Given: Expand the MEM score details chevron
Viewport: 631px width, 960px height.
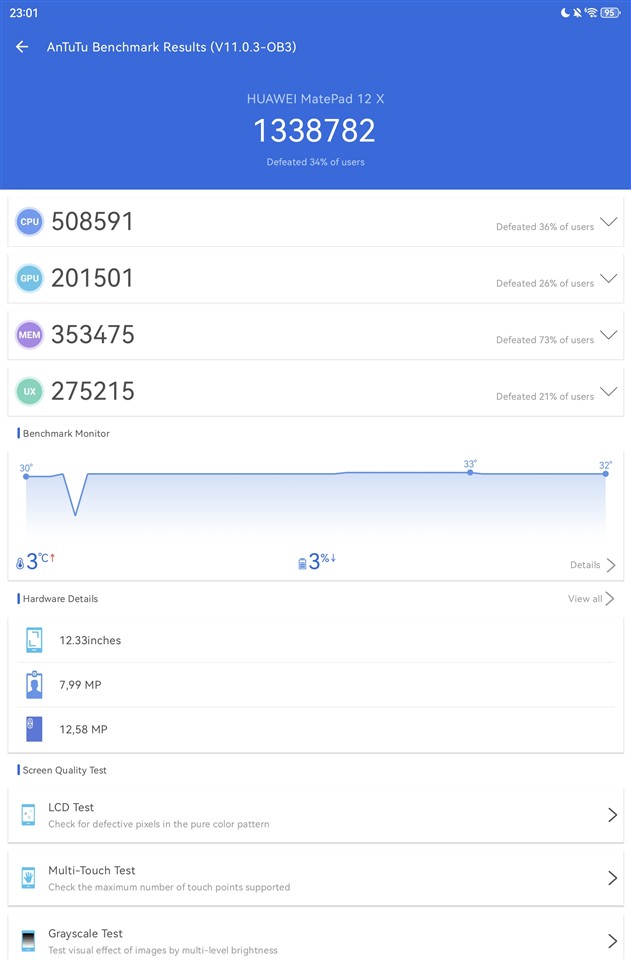Looking at the screenshot, I should tap(607, 335).
